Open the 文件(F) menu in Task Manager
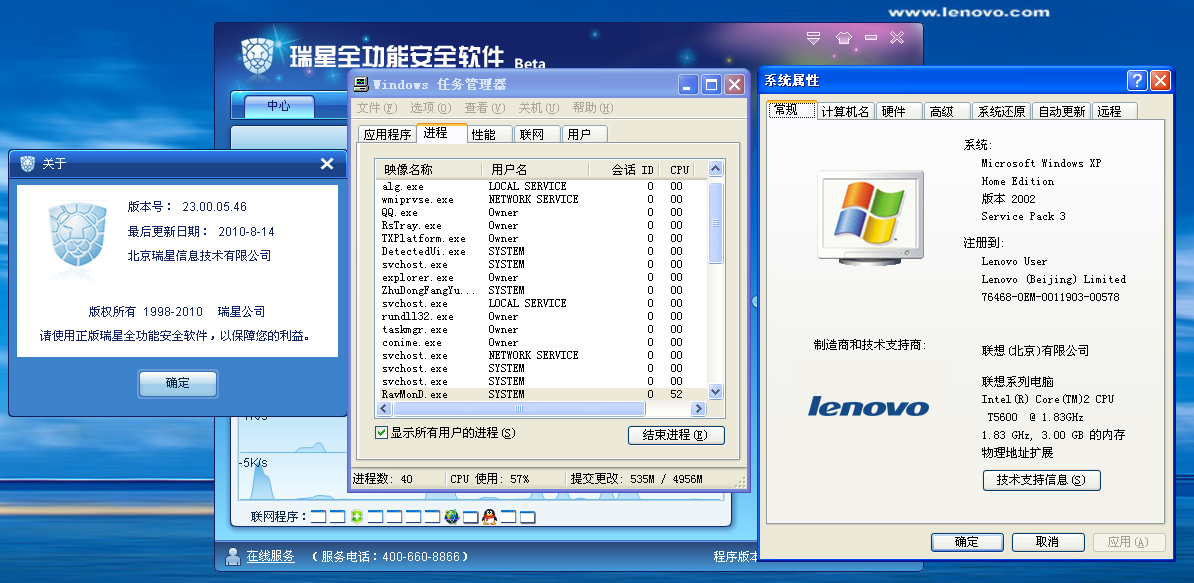1194x583 pixels. point(377,108)
